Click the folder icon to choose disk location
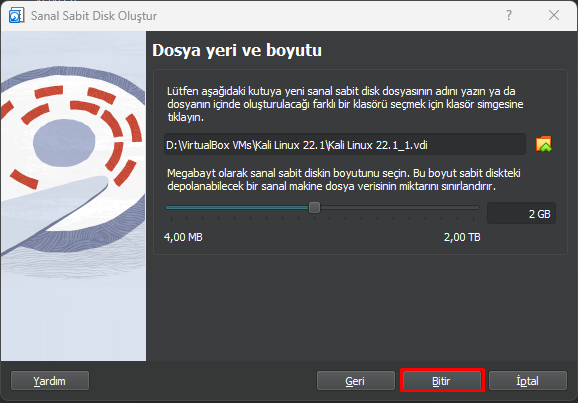 click(x=544, y=144)
